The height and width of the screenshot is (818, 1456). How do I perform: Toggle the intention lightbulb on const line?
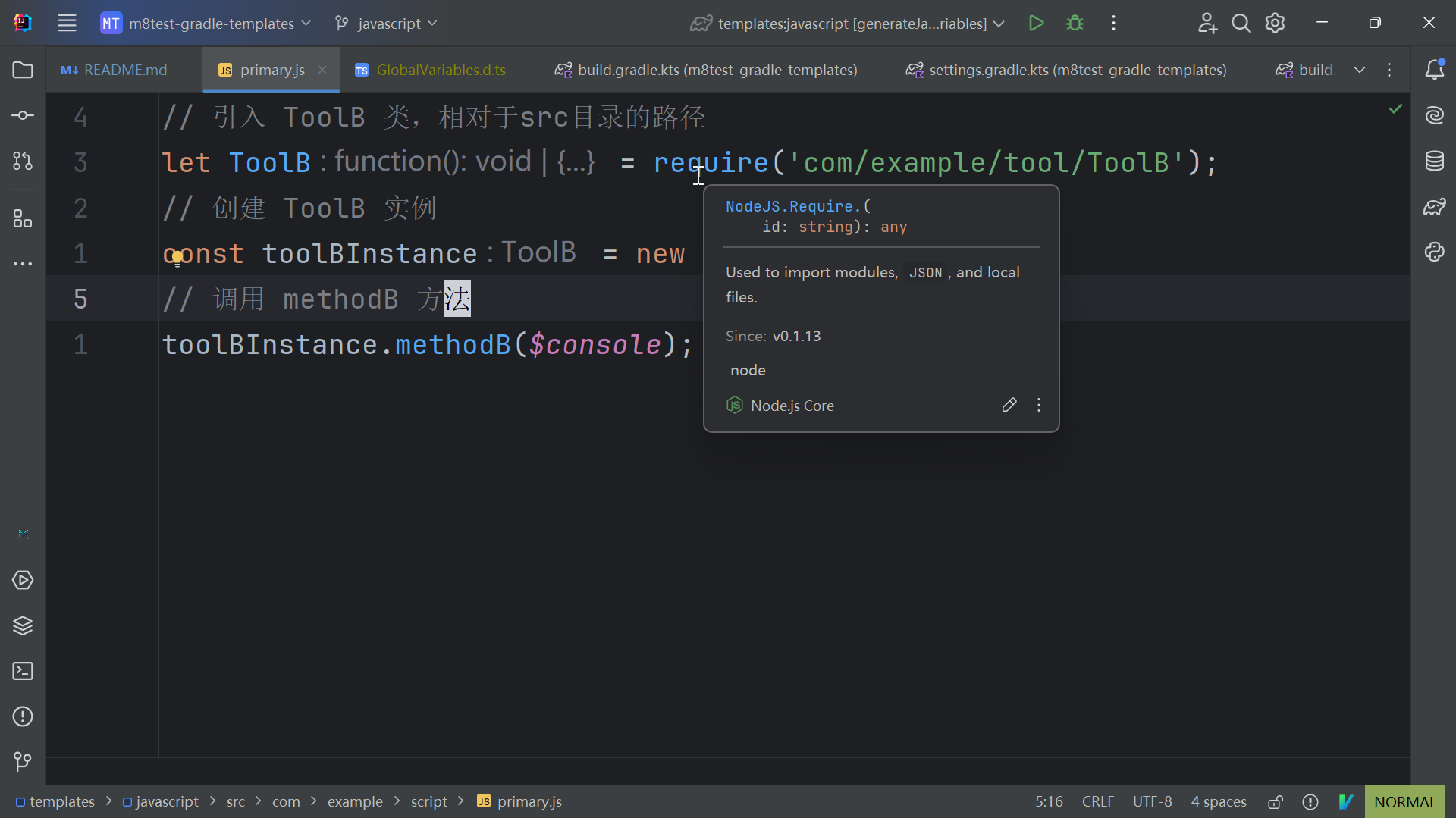(177, 259)
